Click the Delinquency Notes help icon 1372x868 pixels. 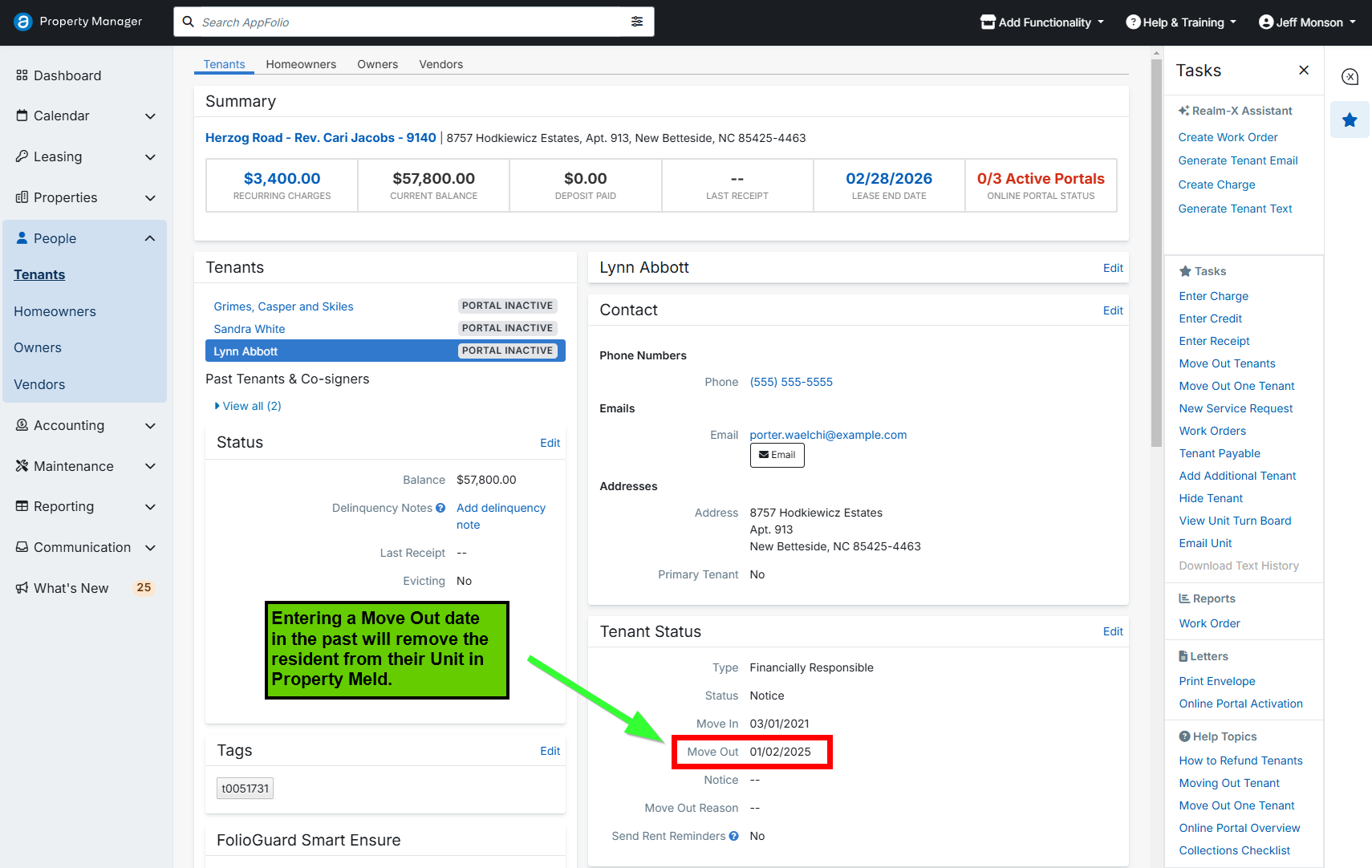(x=440, y=508)
